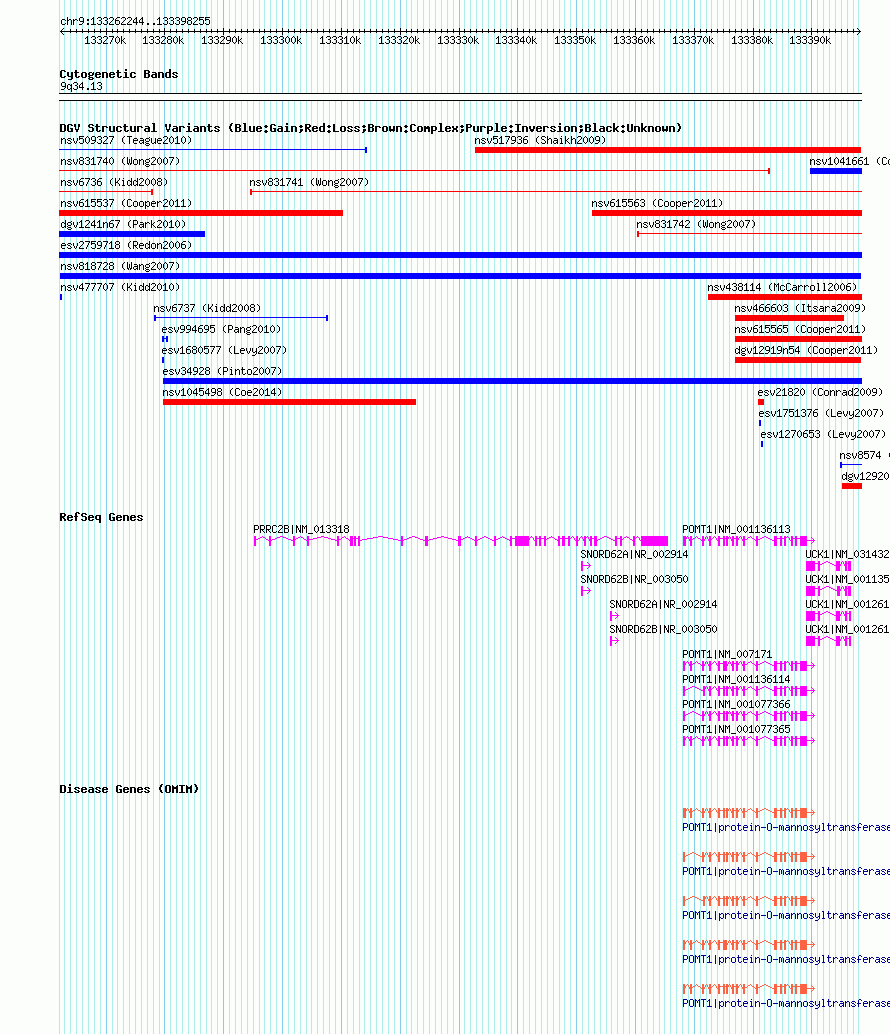Select the POMT1|NM_007171 transcript label
890x1034 pixels.
(x=727, y=655)
